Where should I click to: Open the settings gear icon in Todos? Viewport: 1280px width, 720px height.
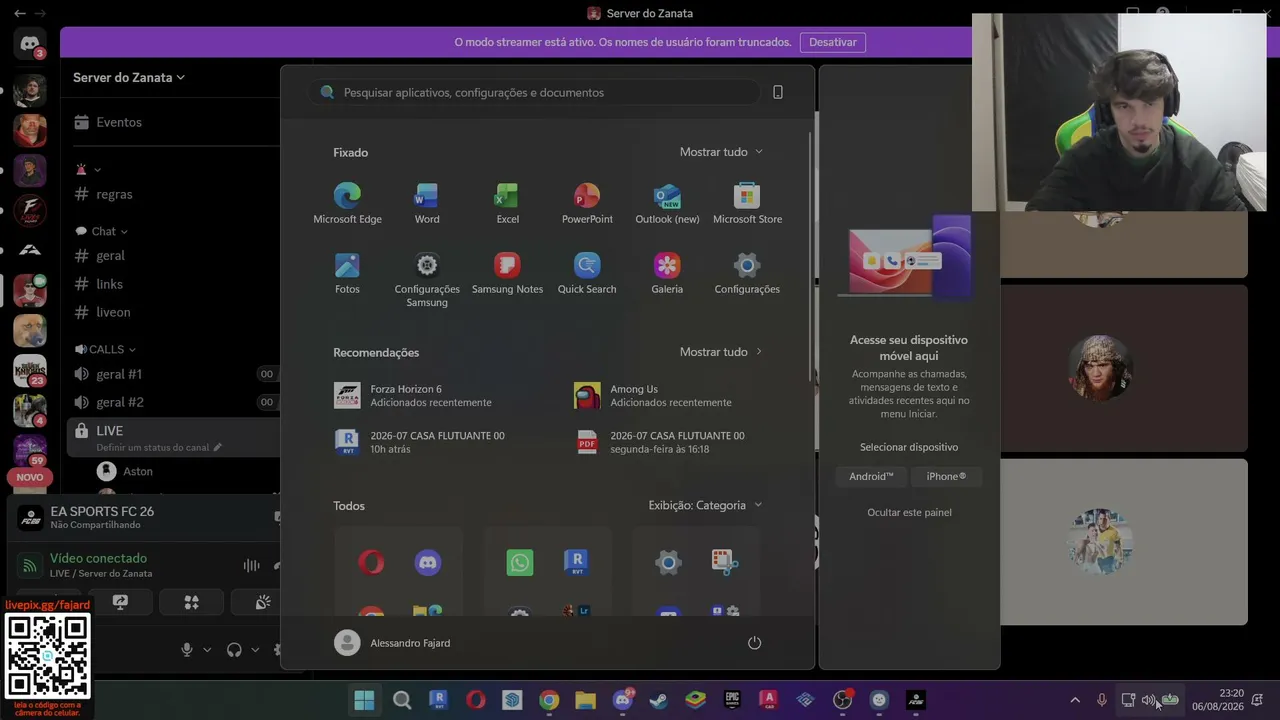tap(668, 563)
